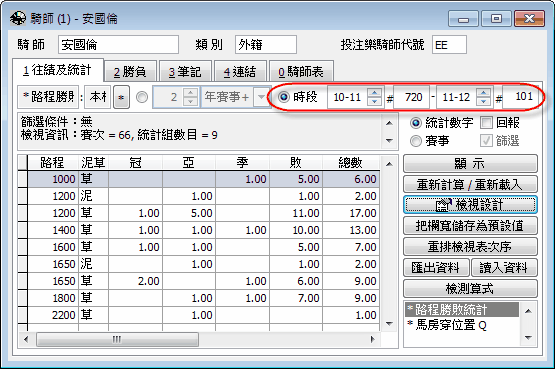Open the 4 連結 tab
Viewport: 555px width, 369px height.
tap(240, 72)
